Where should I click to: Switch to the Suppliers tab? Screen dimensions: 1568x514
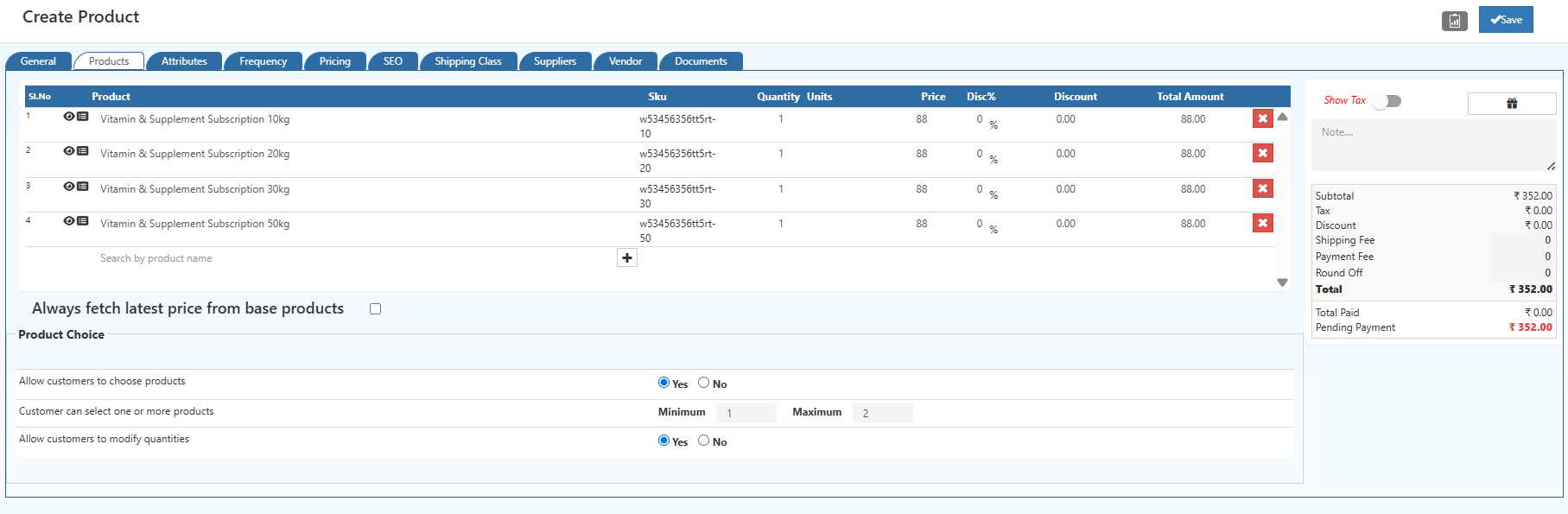click(x=555, y=61)
